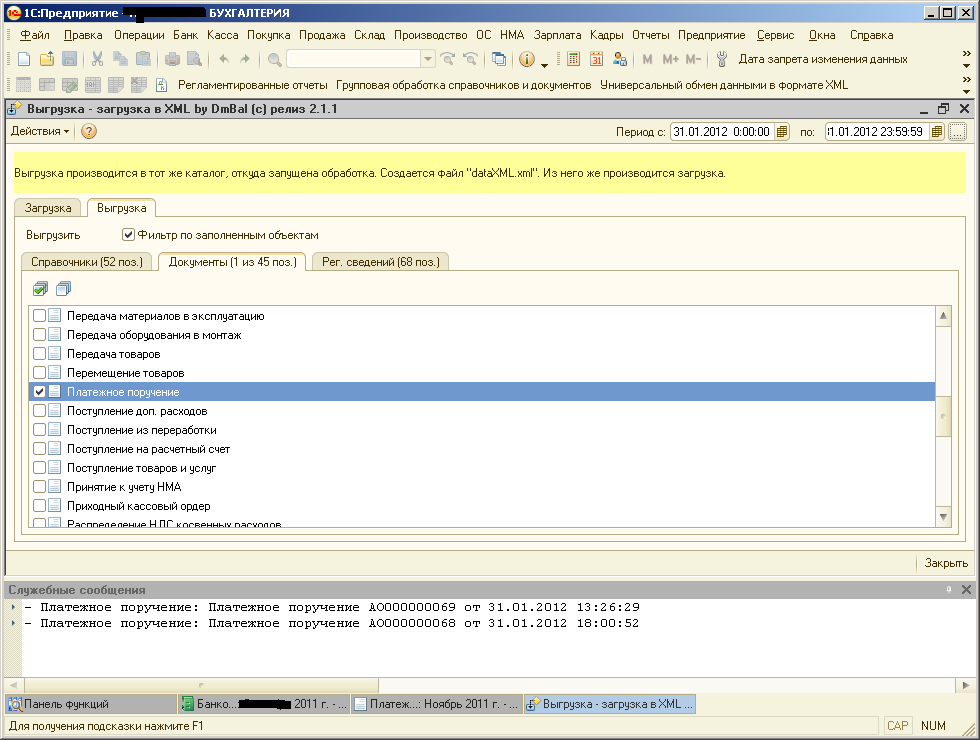Open the Действия dropdown menu

[x=40, y=131]
